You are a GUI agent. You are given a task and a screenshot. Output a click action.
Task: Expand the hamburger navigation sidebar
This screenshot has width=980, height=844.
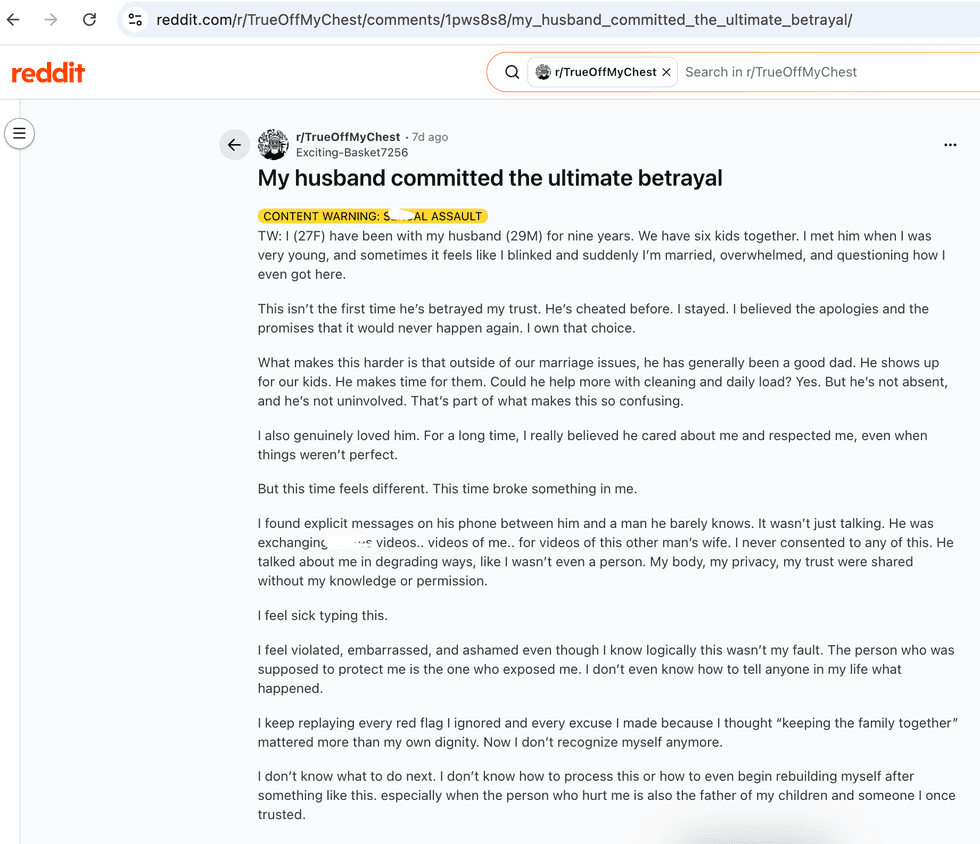pos(19,133)
